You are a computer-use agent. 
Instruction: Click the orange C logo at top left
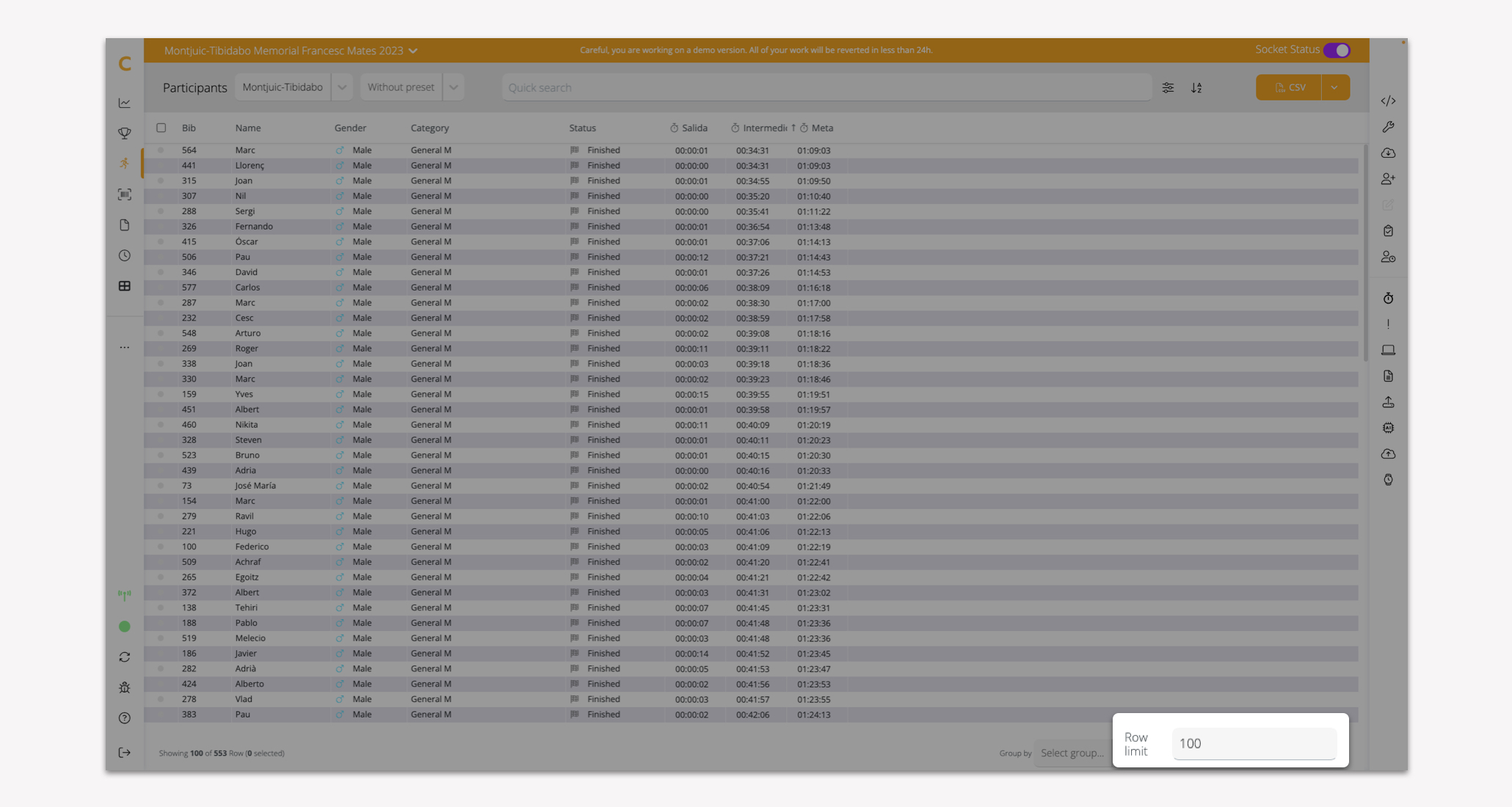click(x=125, y=64)
